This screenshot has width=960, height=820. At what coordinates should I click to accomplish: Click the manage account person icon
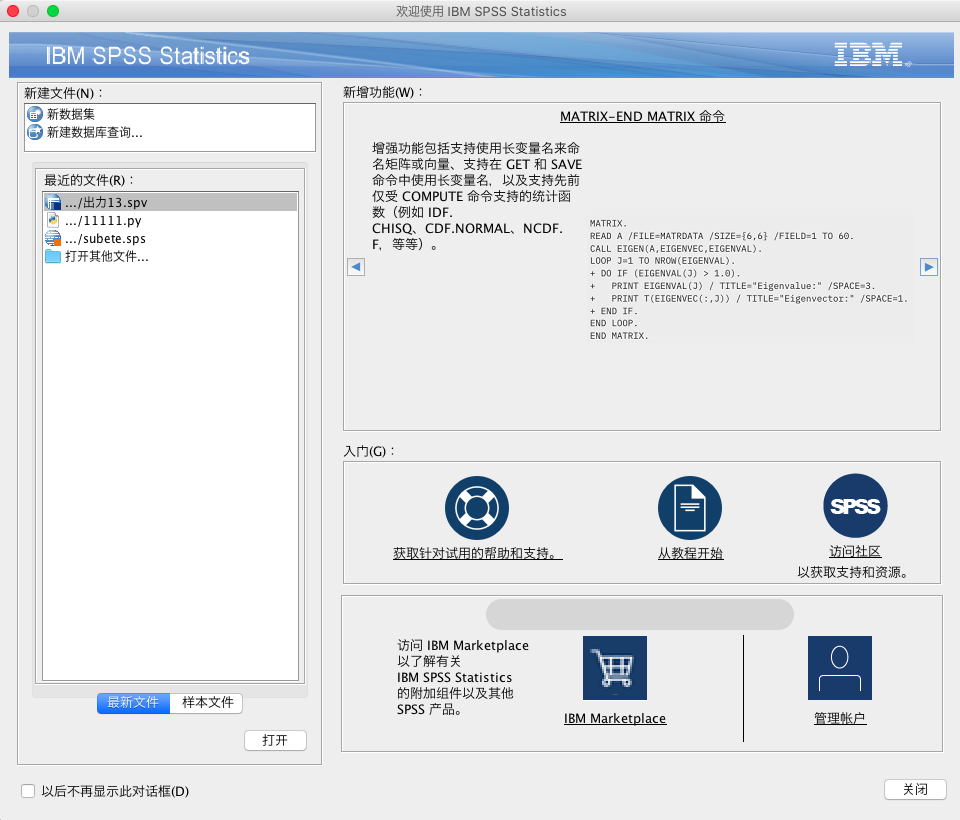click(839, 668)
